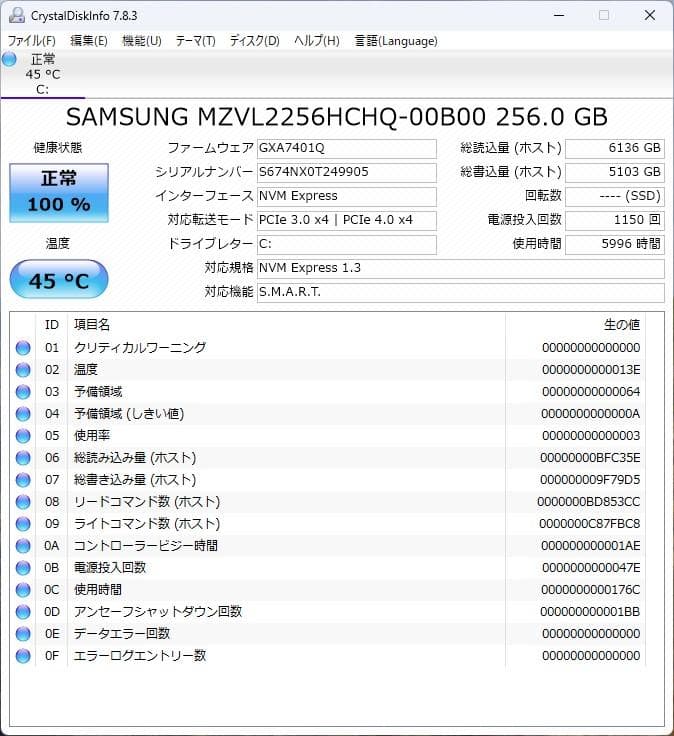Select the 使用率 attribute name
This screenshot has height=736, width=674.
tap(92, 436)
